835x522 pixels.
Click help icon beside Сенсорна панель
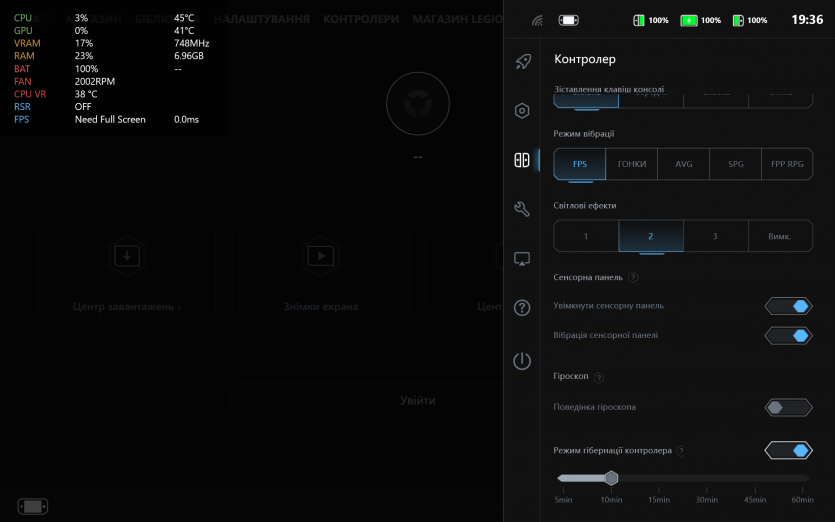(x=633, y=277)
